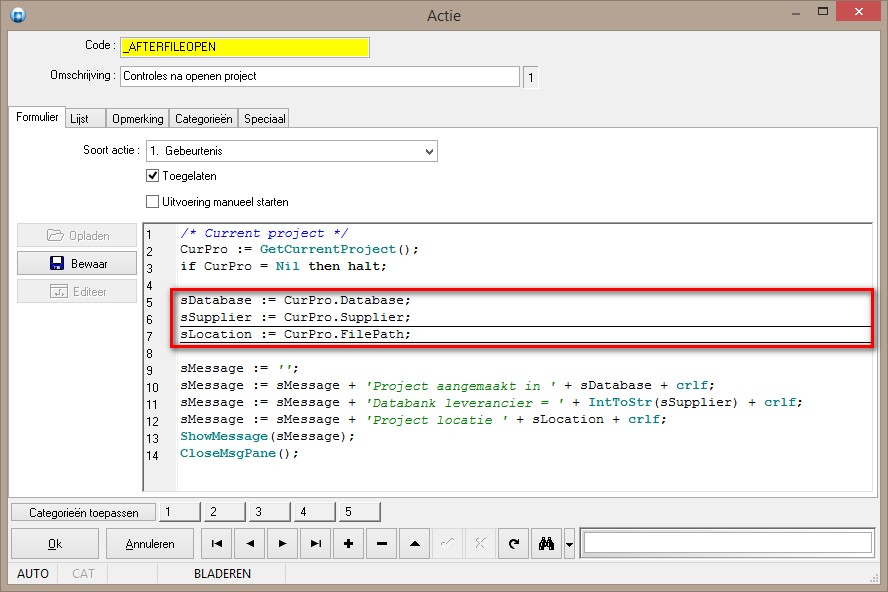Click the Omschrijving description field
The width and height of the screenshot is (888, 592).
319,76
